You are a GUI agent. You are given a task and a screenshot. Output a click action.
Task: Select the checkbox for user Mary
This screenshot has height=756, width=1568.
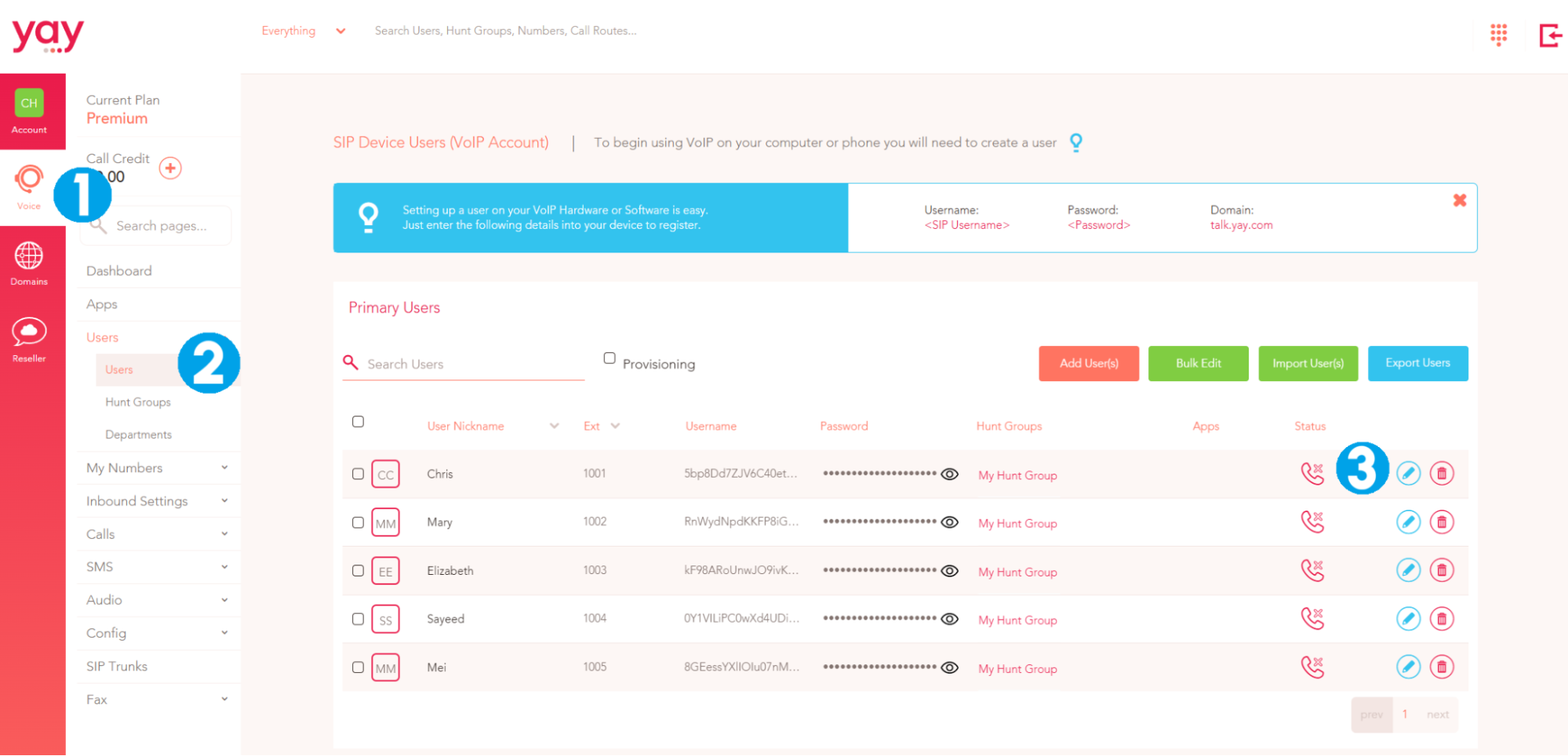click(358, 522)
